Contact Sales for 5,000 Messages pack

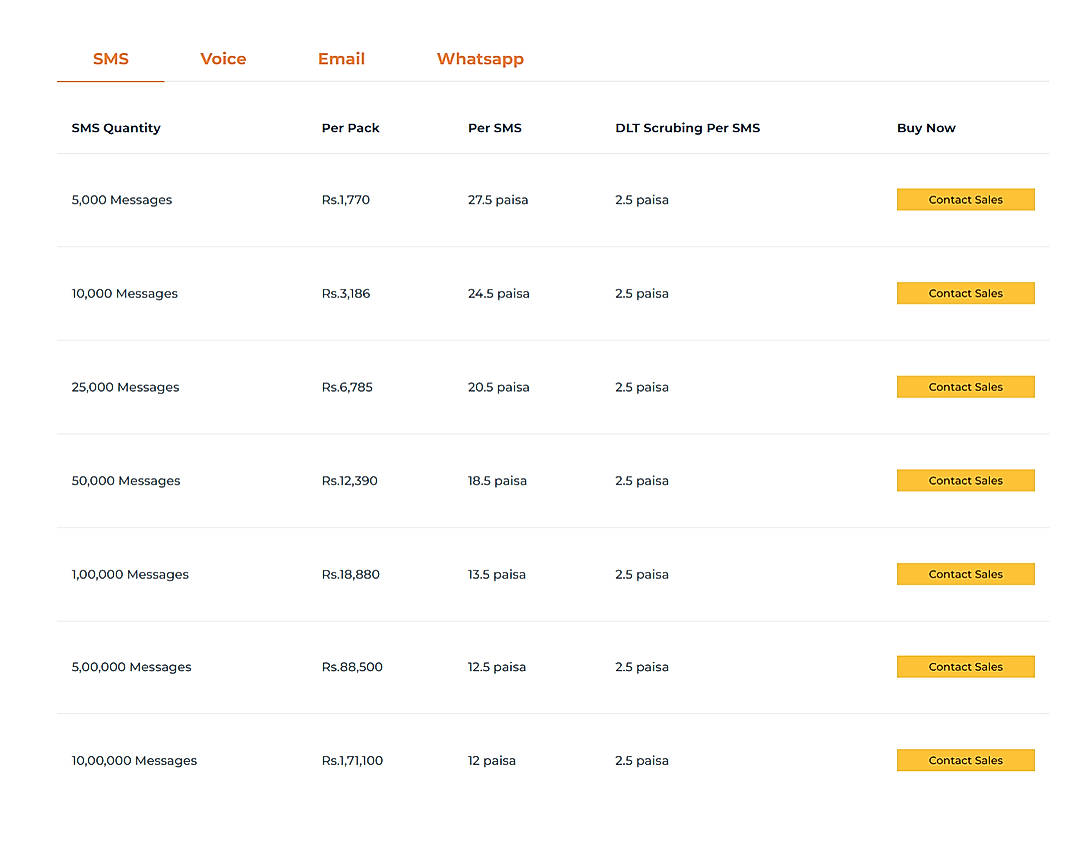tap(966, 199)
